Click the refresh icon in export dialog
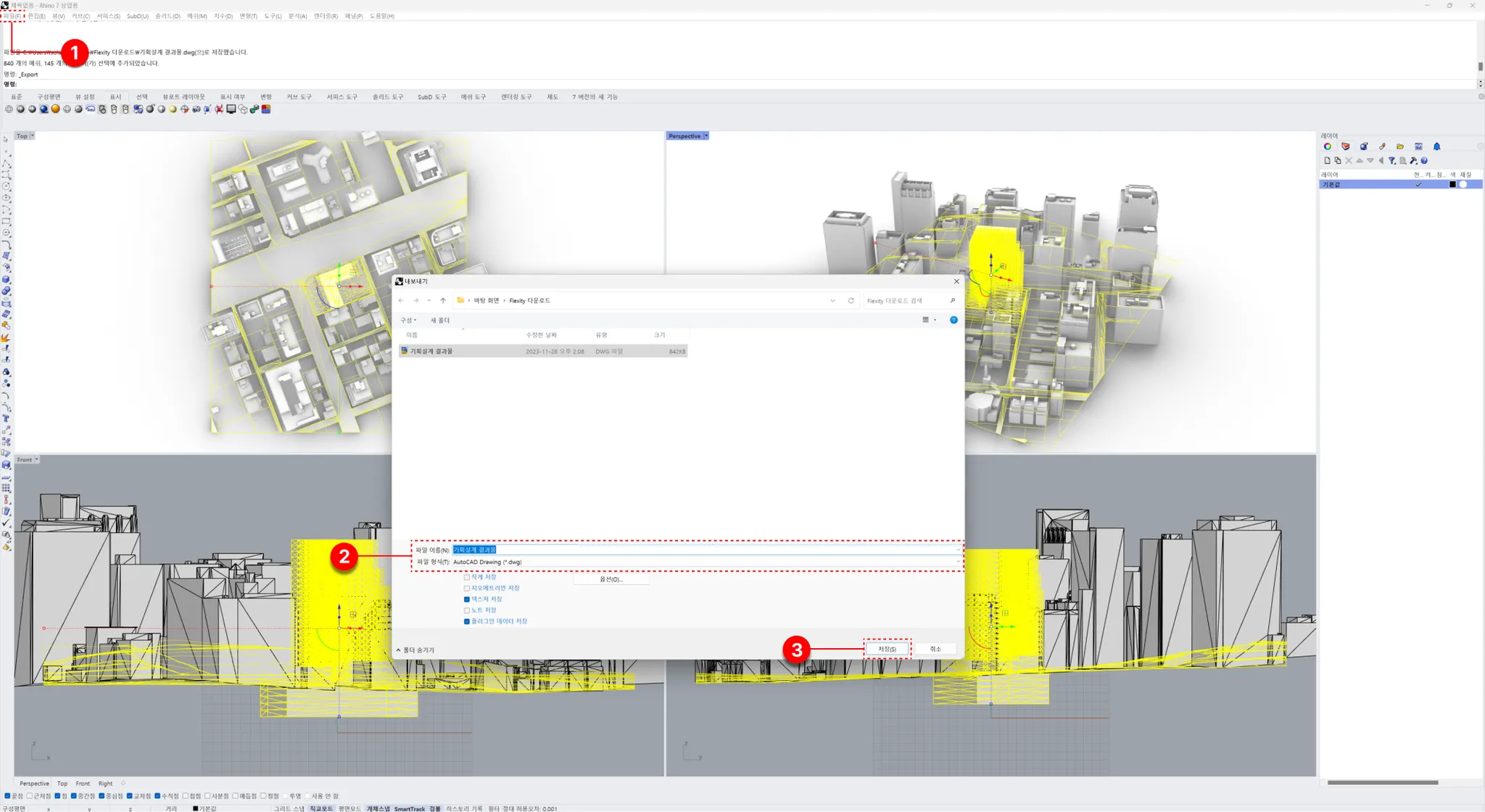 pyautogui.click(x=851, y=301)
